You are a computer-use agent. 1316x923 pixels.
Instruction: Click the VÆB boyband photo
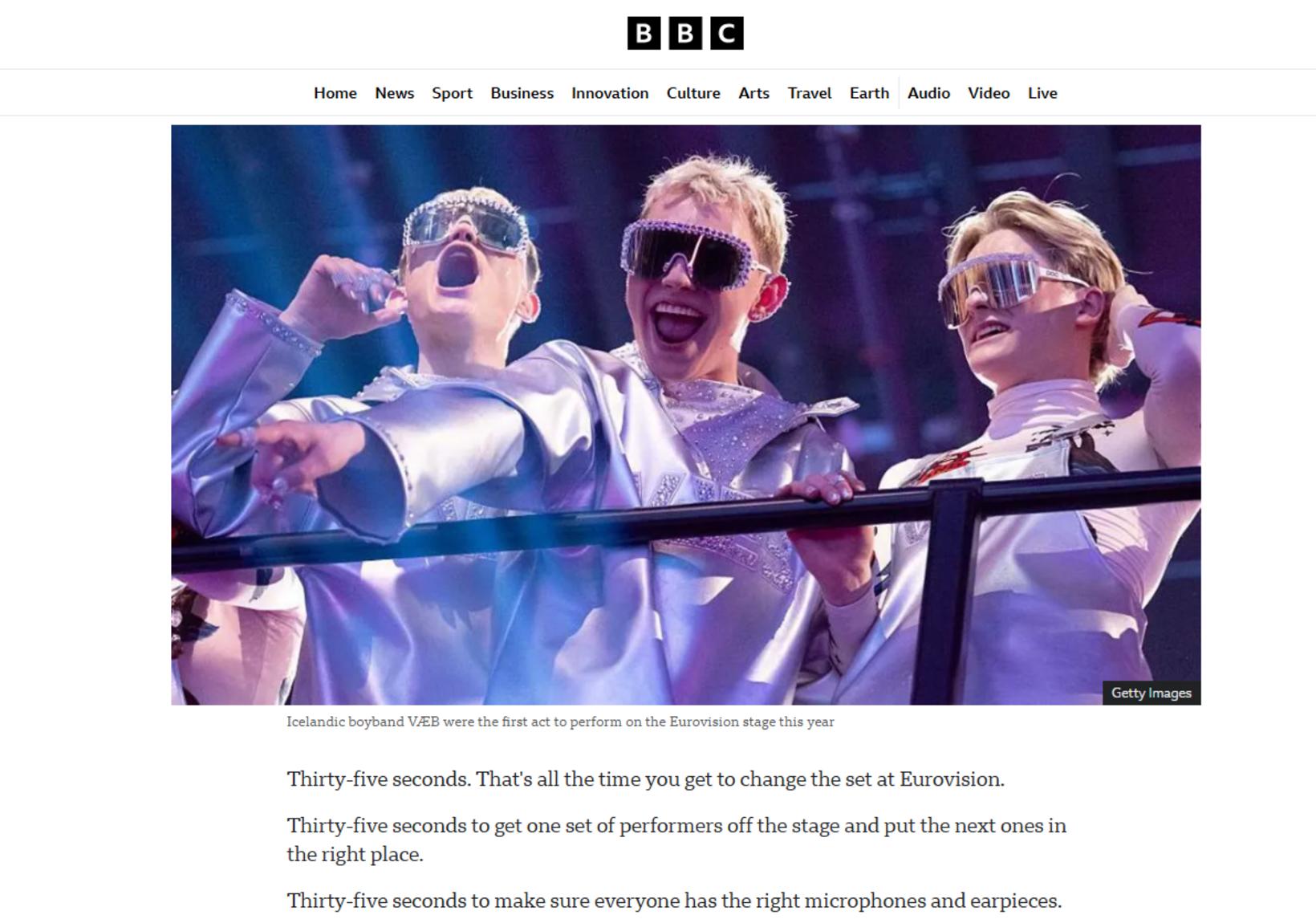point(686,415)
